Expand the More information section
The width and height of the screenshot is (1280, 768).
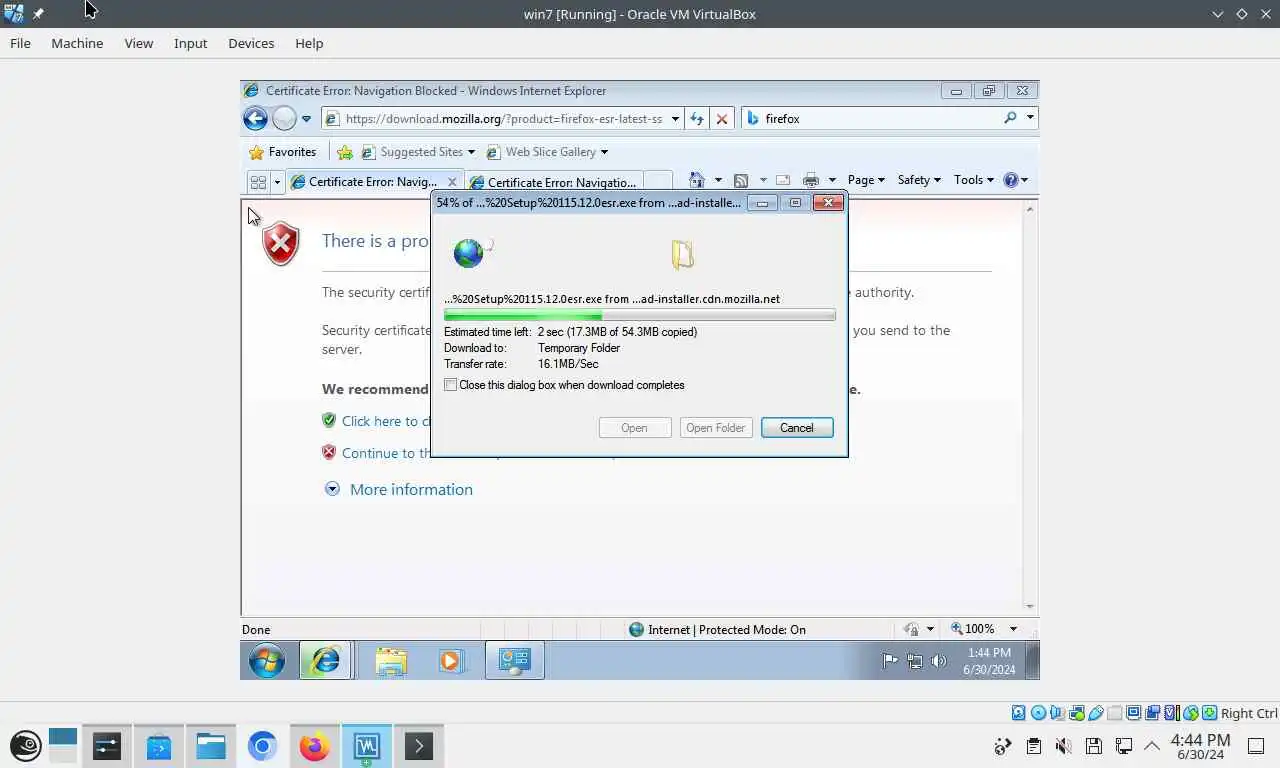(399, 489)
